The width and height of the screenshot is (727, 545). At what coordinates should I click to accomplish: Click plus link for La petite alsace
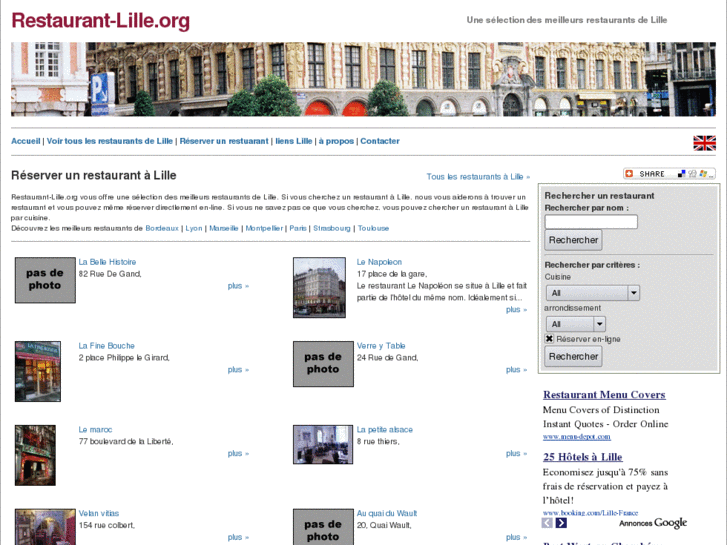coord(517,454)
